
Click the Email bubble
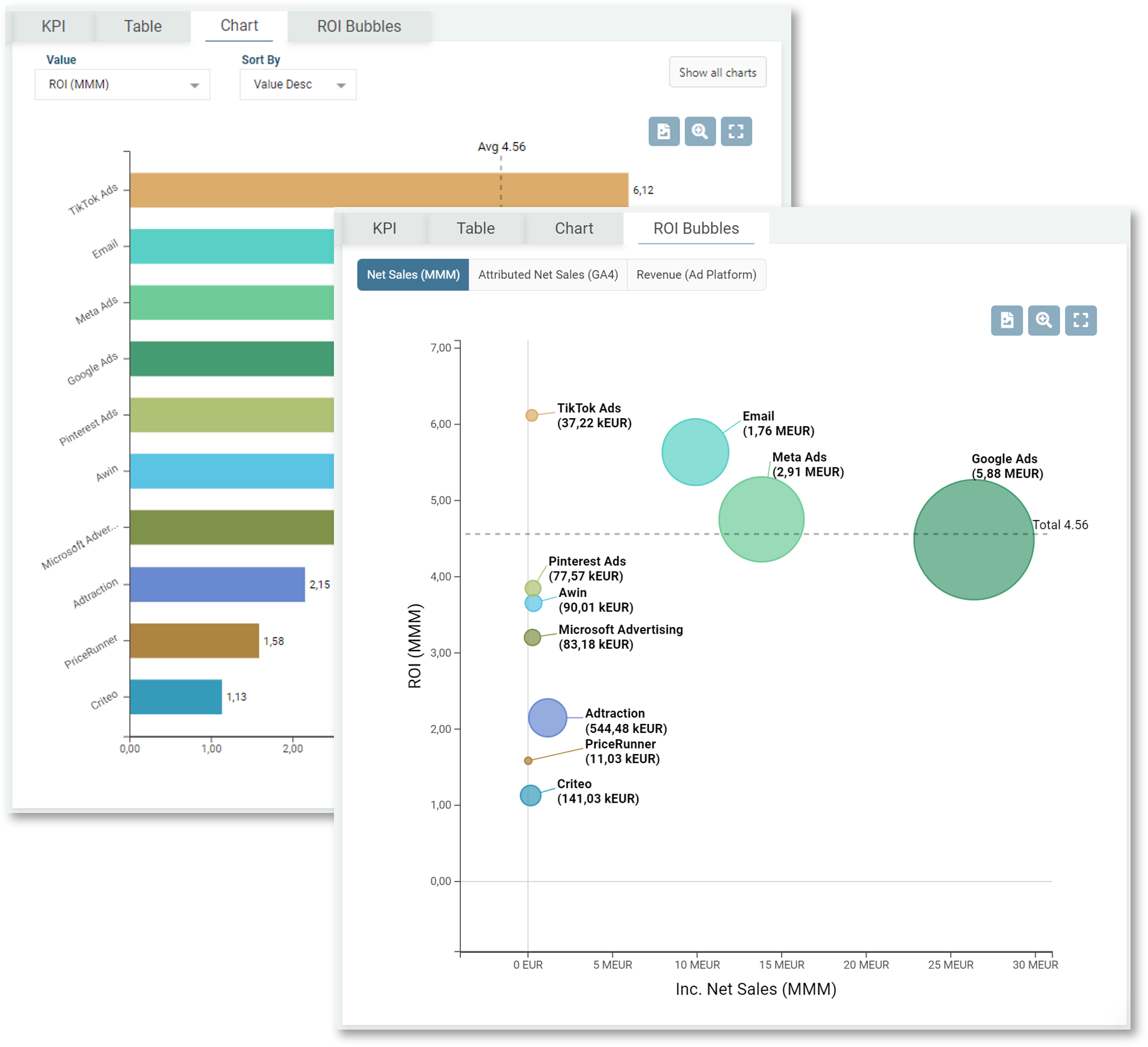coord(695,452)
